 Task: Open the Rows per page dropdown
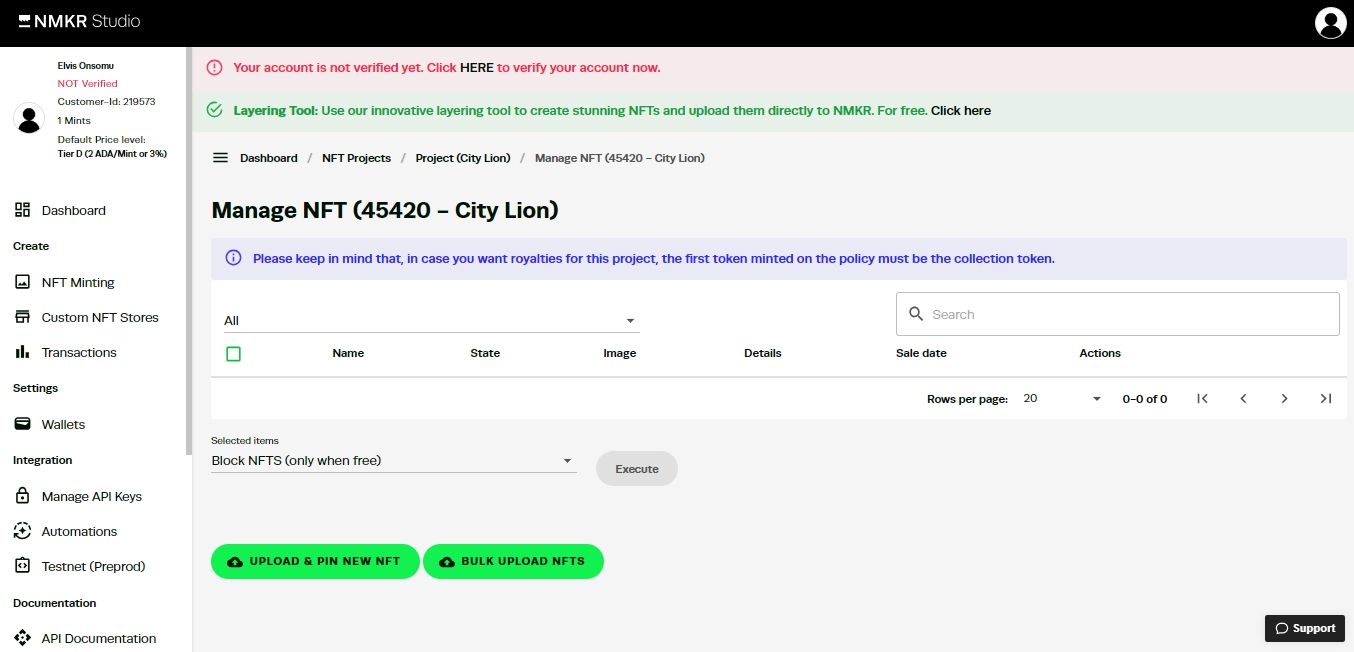[1062, 398]
